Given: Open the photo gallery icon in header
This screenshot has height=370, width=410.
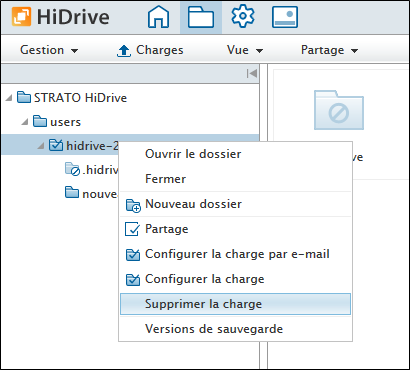Looking at the screenshot, I should 285,17.
